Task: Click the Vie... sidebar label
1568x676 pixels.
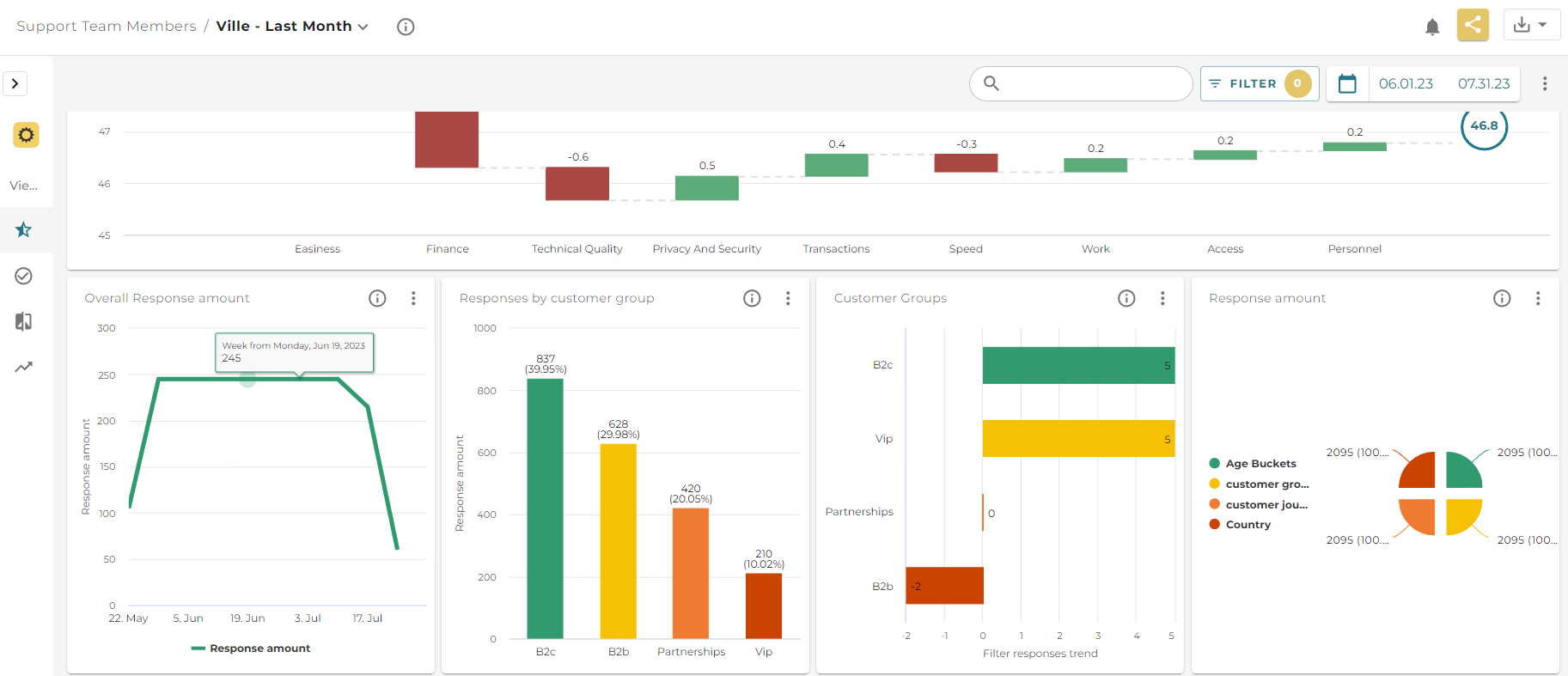Action: 24,186
